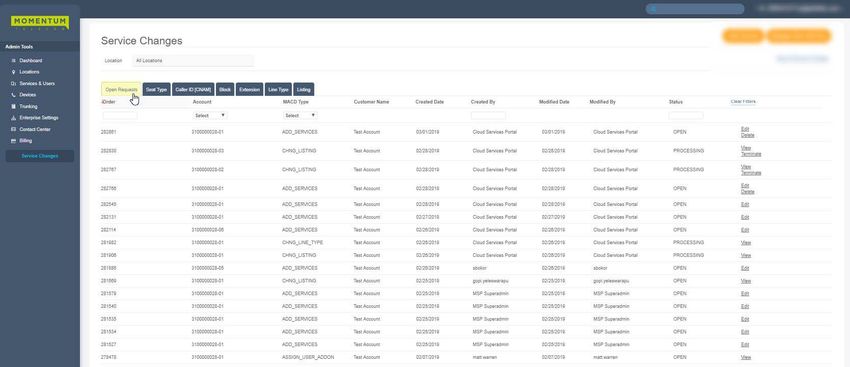Open the Listing tab
The width and height of the screenshot is (850, 367).
point(304,89)
